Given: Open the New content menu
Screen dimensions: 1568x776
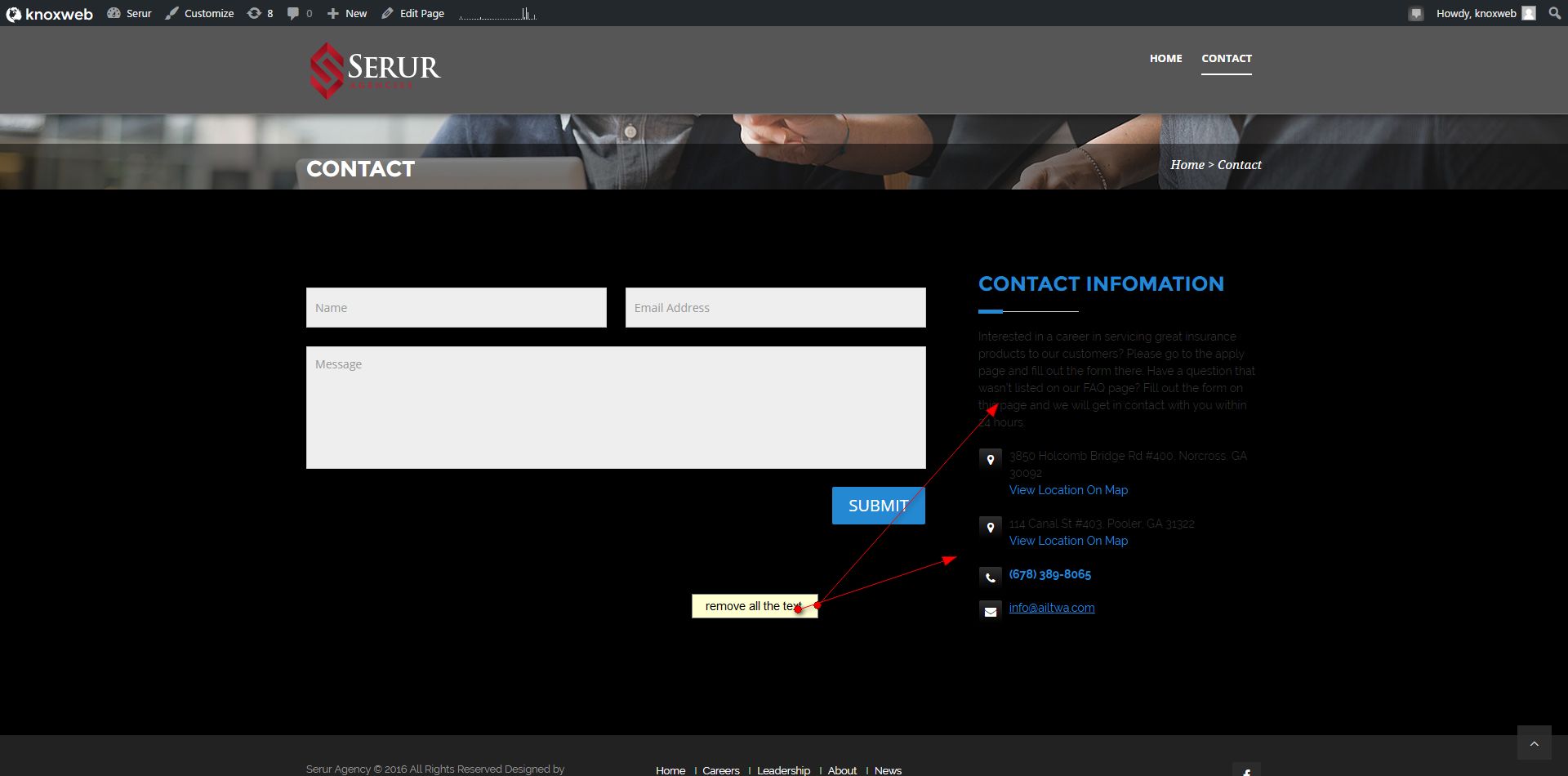Looking at the screenshot, I should (x=347, y=14).
